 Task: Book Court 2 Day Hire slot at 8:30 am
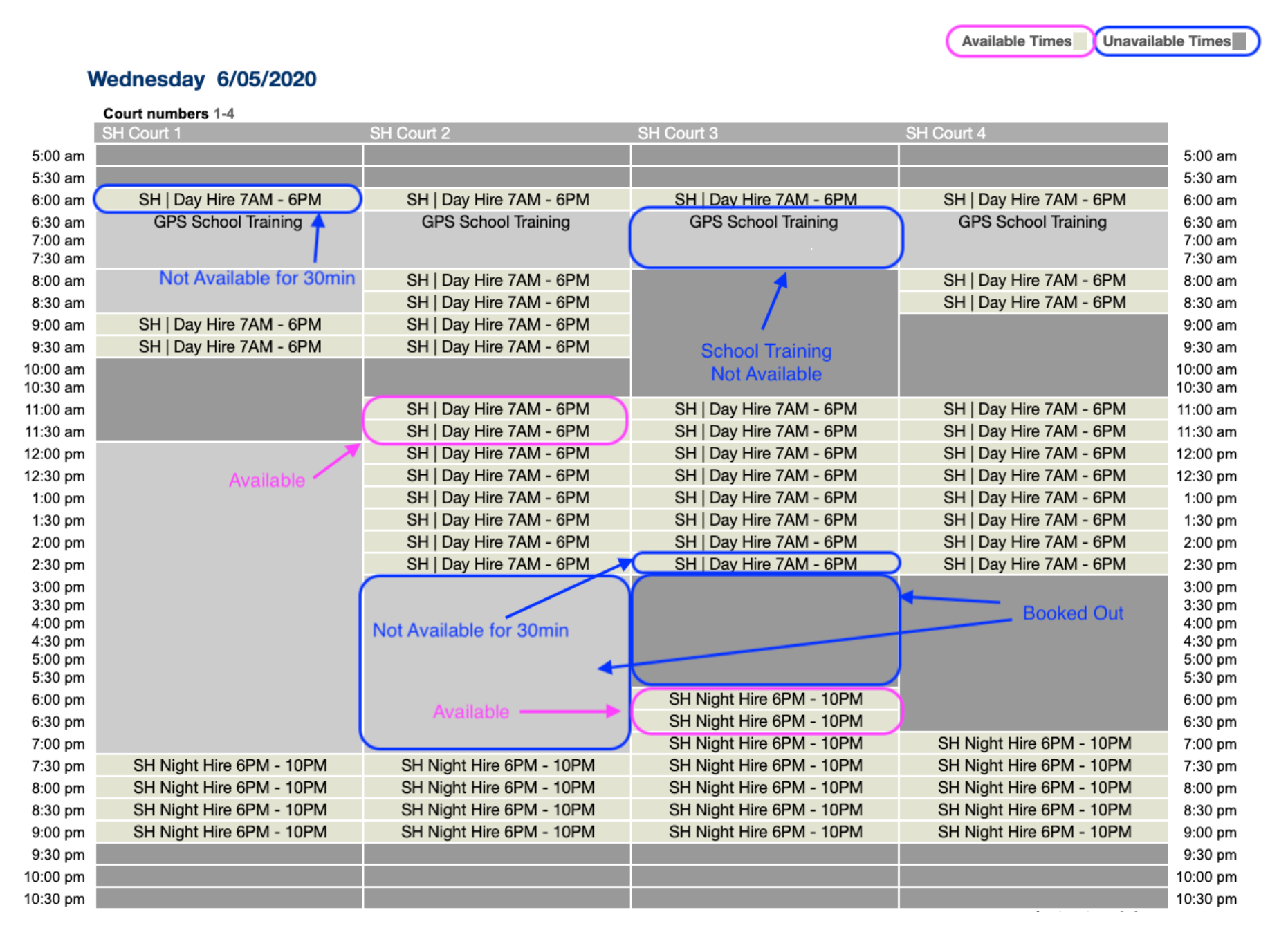coord(497,302)
